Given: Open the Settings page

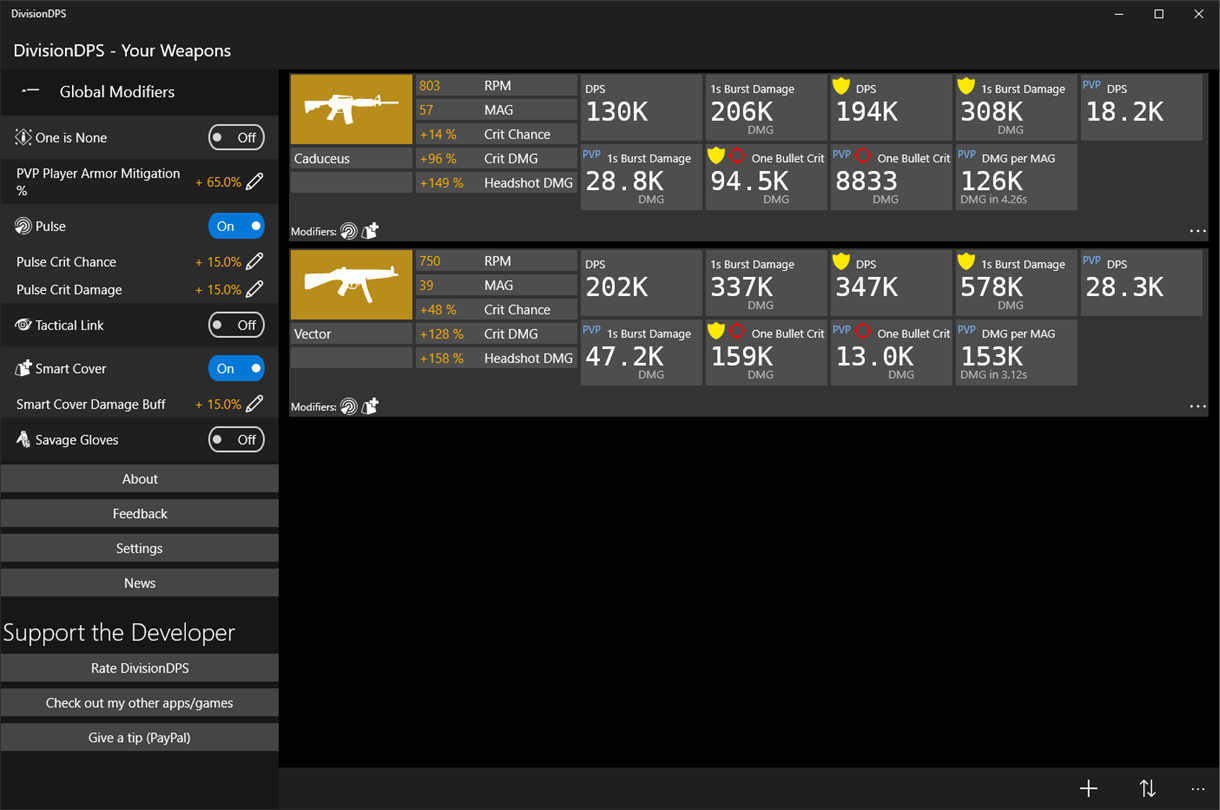Looking at the screenshot, I should [140, 548].
